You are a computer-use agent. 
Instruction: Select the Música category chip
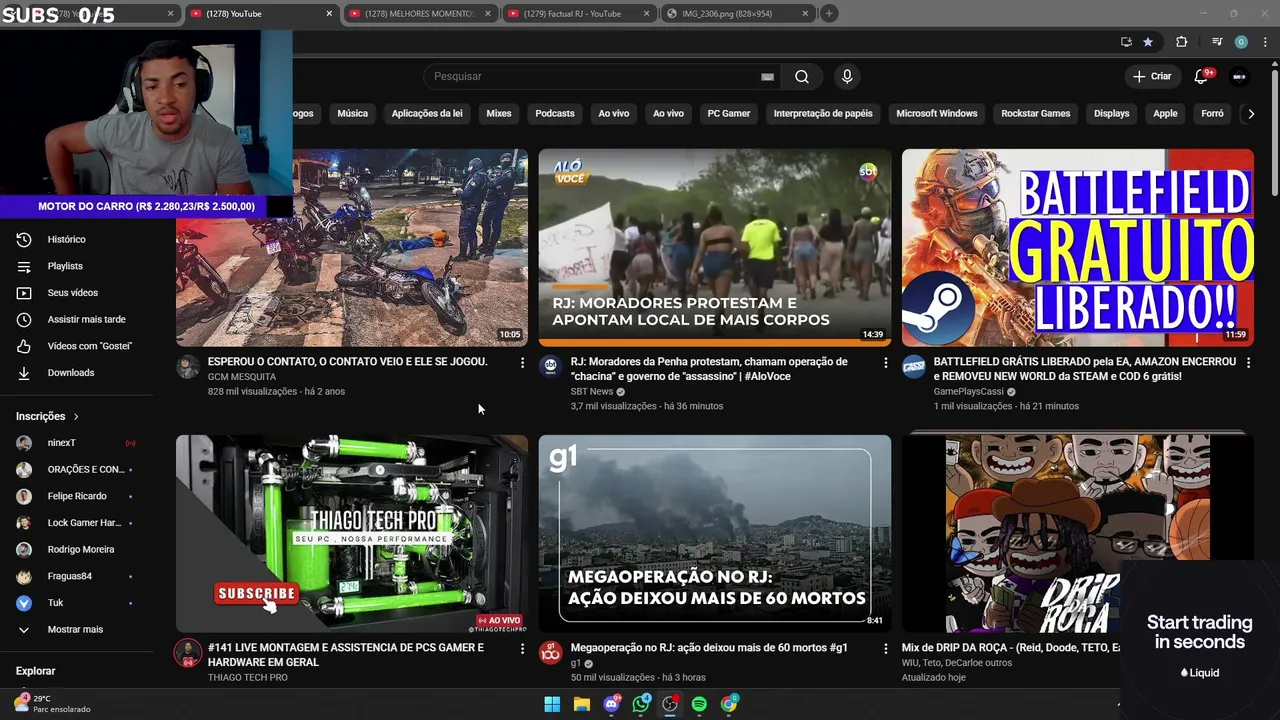pyautogui.click(x=352, y=114)
